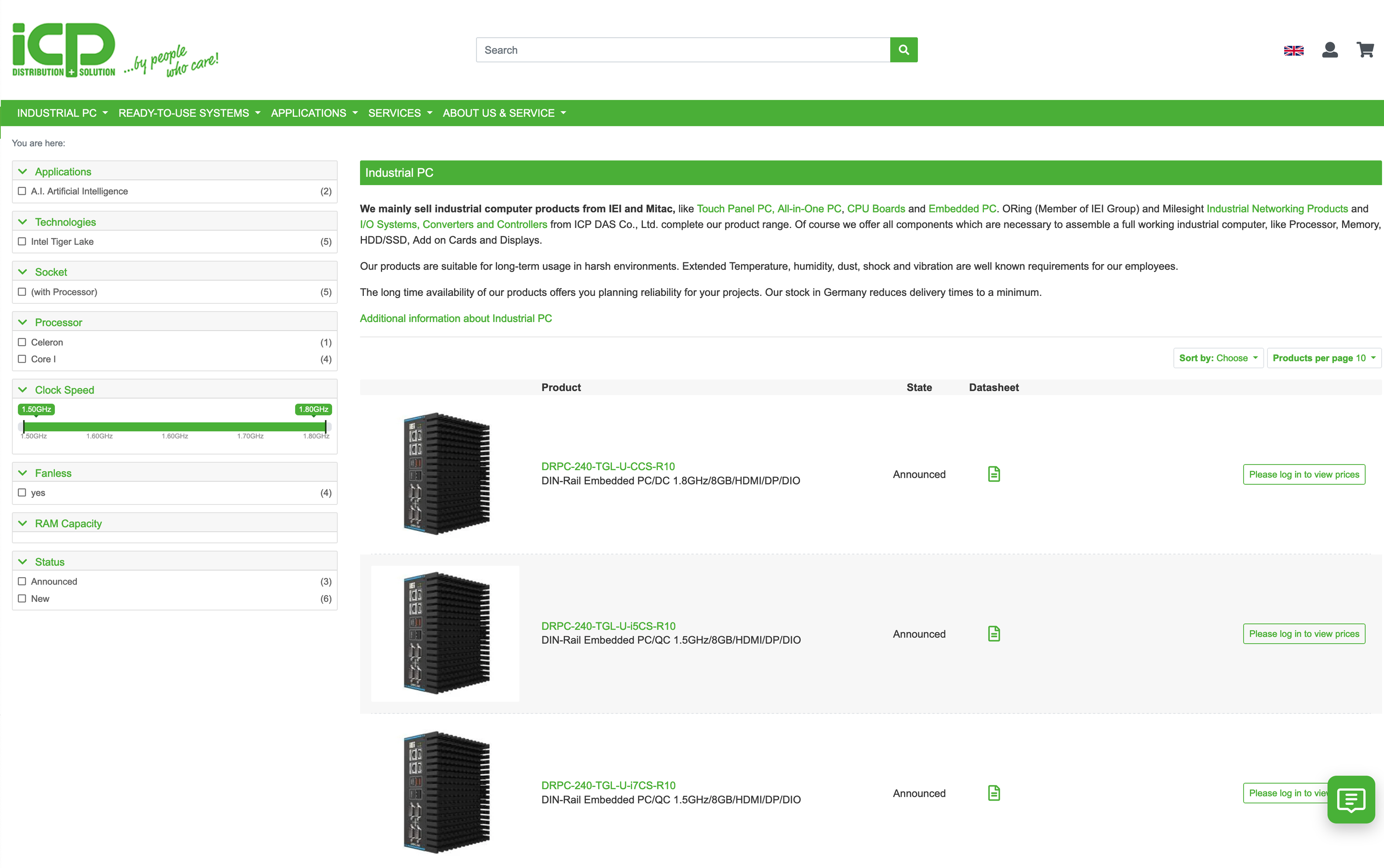The width and height of the screenshot is (1384, 868).
Task: Open the DRPC-240-TGL-U-i7CS-R10 product thumbnail
Action: (445, 792)
